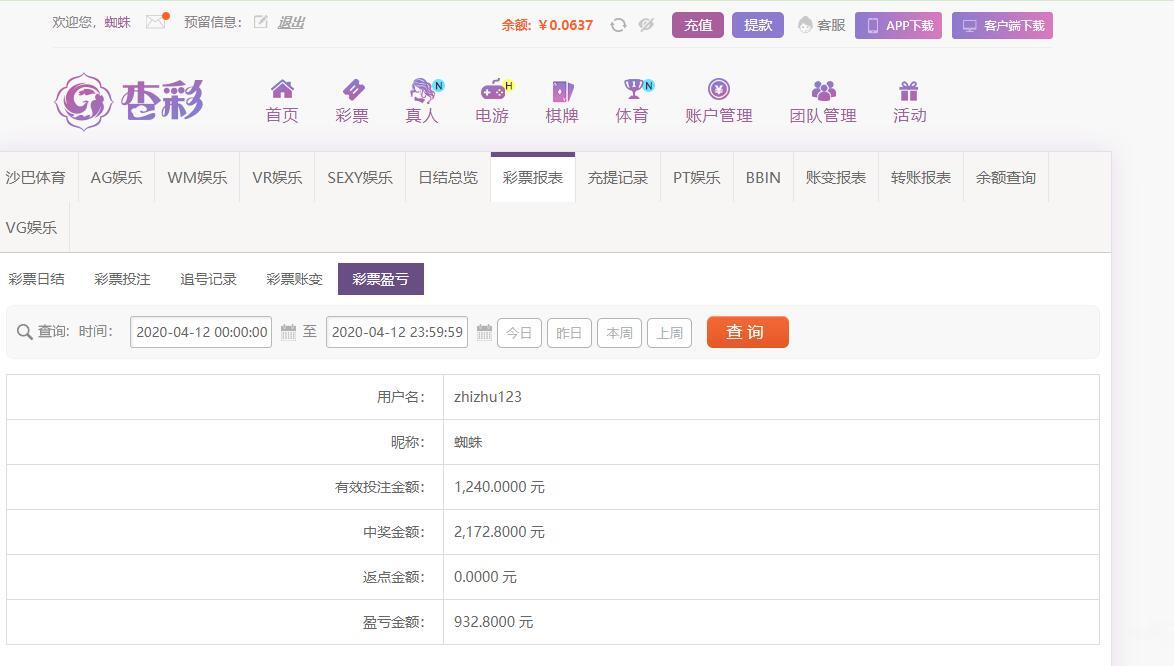Select the 昨日 quick date filter

[569, 333]
